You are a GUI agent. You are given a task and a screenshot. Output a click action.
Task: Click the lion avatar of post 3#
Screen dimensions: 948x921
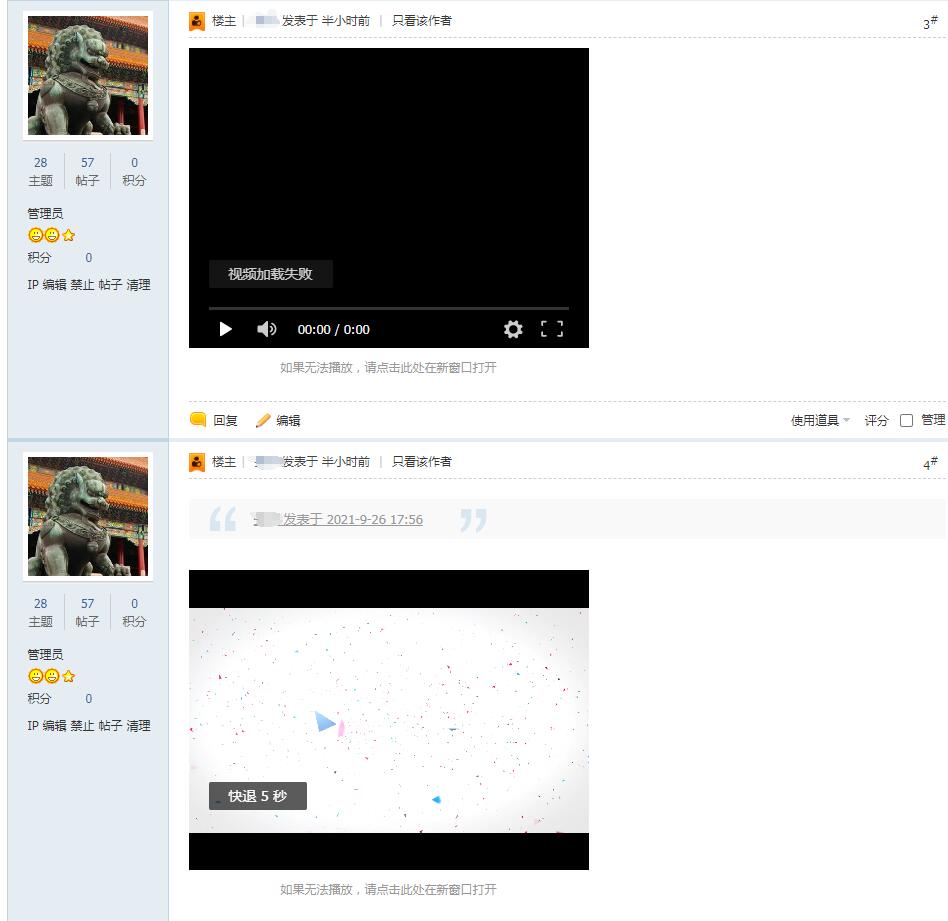point(88,76)
